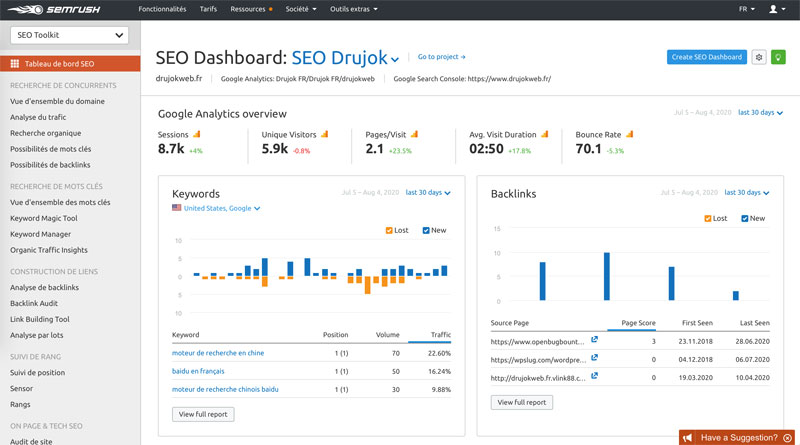The width and height of the screenshot is (800, 445).
Task: Change Backlinks widget last 30 days range
Action: coord(746,192)
